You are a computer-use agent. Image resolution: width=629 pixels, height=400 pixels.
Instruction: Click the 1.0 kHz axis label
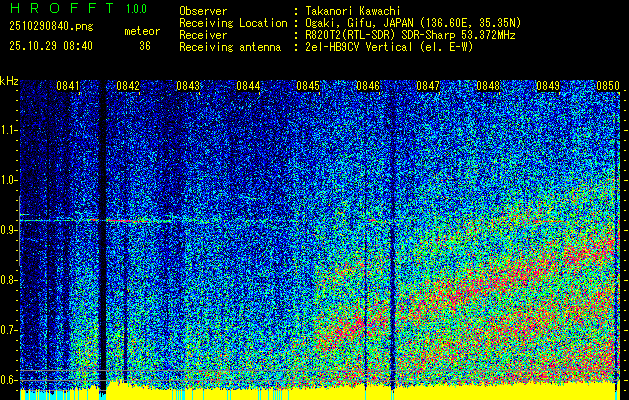pos(7,180)
